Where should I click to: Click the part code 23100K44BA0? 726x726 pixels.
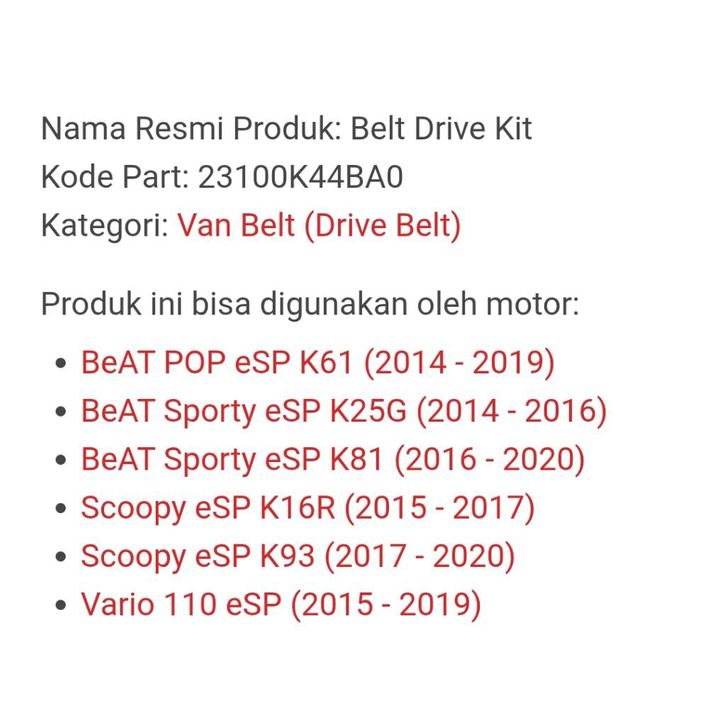[x=301, y=177]
